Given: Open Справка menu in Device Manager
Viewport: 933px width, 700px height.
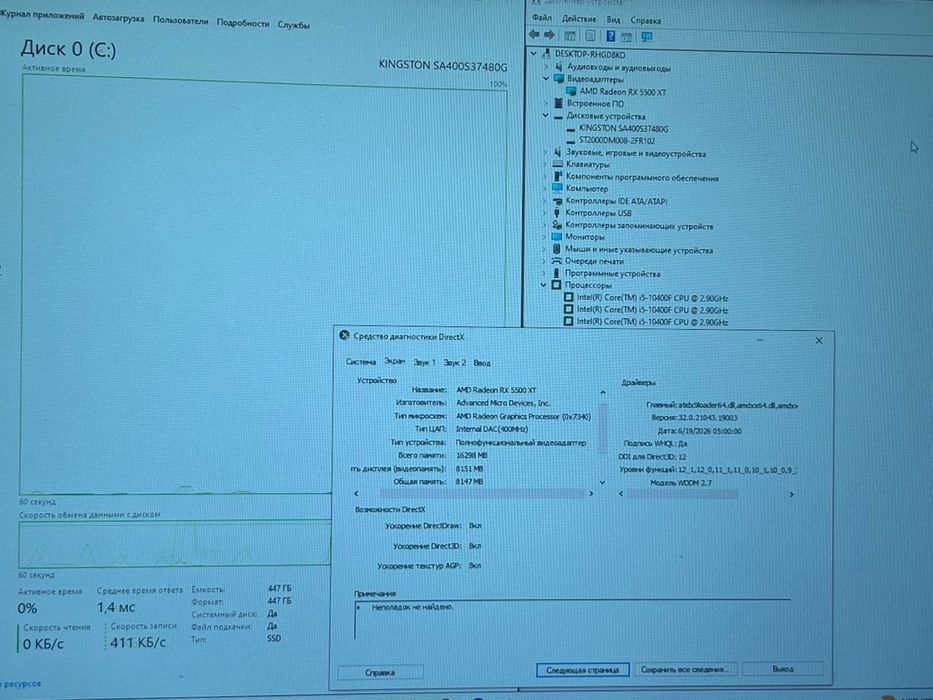Looking at the screenshot, I should [x=646, y=20].
